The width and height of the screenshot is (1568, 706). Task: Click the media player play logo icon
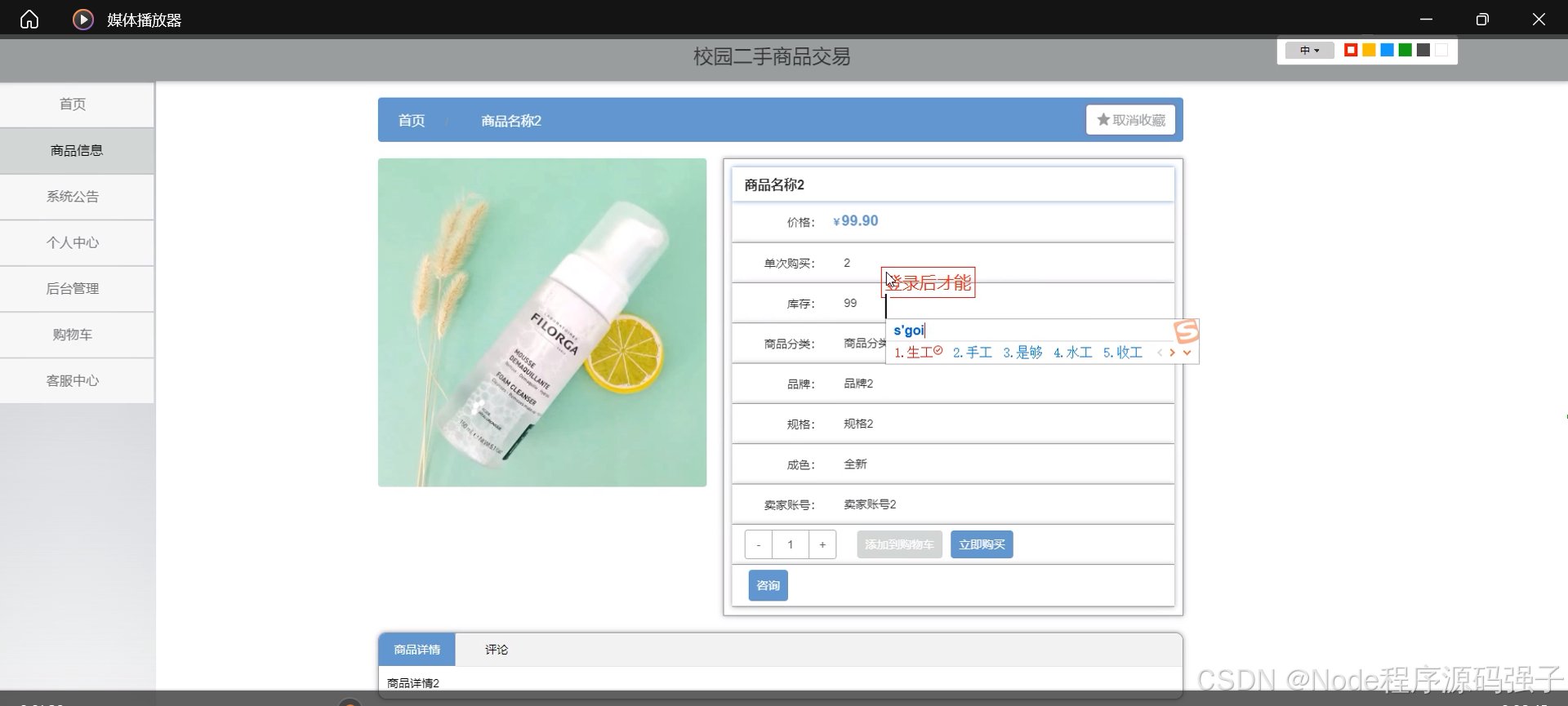pyautogui.click(x=83, y=19)
